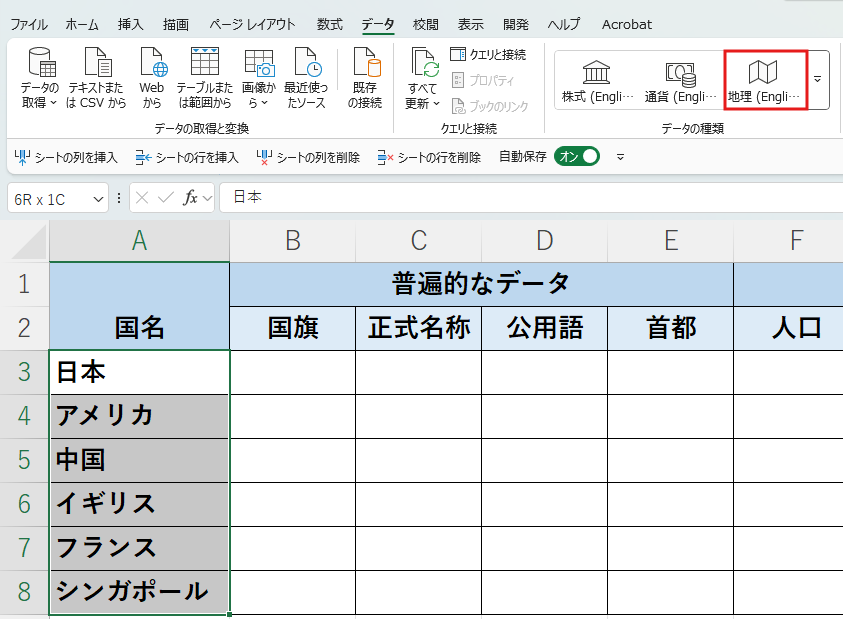Click シートの列を削除 command
This screenshot has height=619, width=843.
click(308, 157)
